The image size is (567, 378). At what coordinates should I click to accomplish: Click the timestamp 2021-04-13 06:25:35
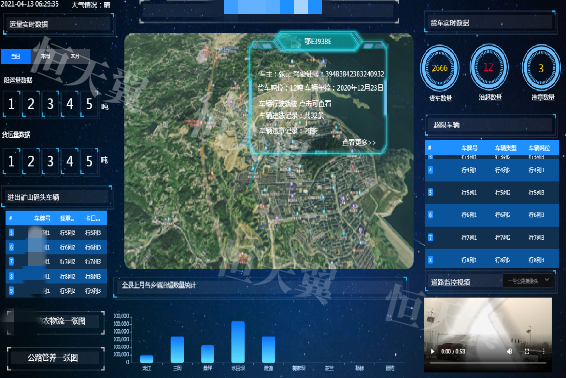click(29, 4)
